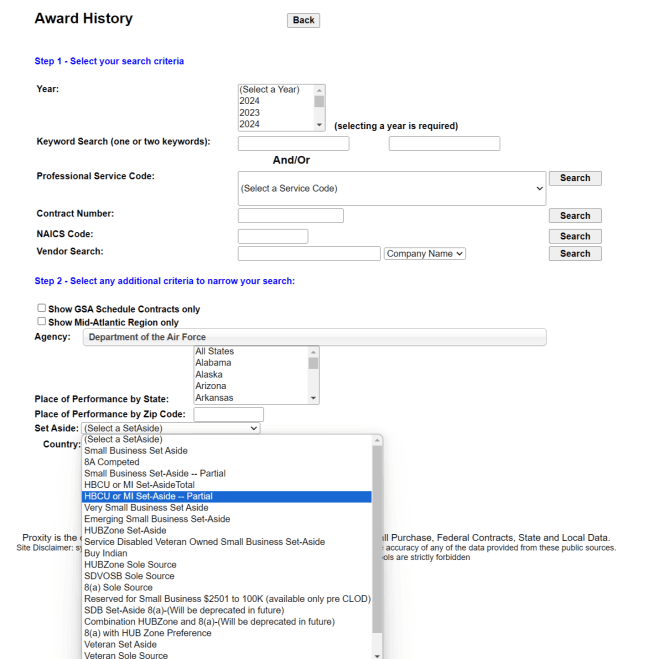Focus the first keyword search field
The height and width of the screenshot is (659, 659).
coord(293,143)
